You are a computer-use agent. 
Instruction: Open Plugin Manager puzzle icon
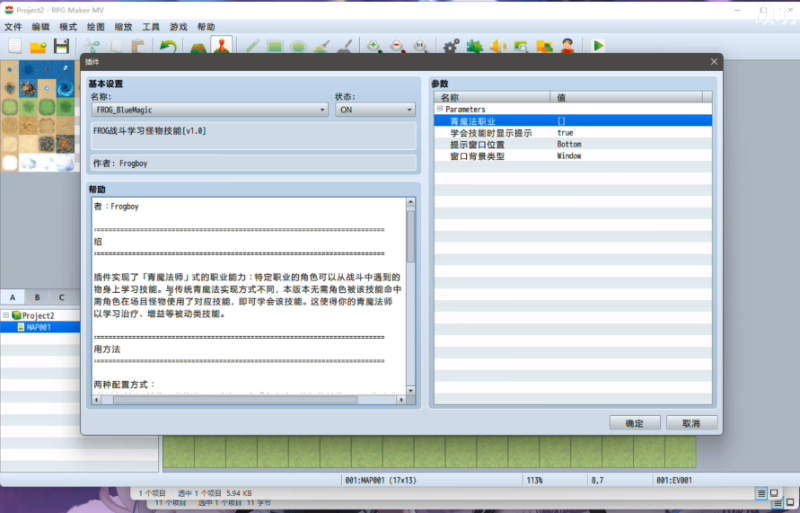pos(474,46)
